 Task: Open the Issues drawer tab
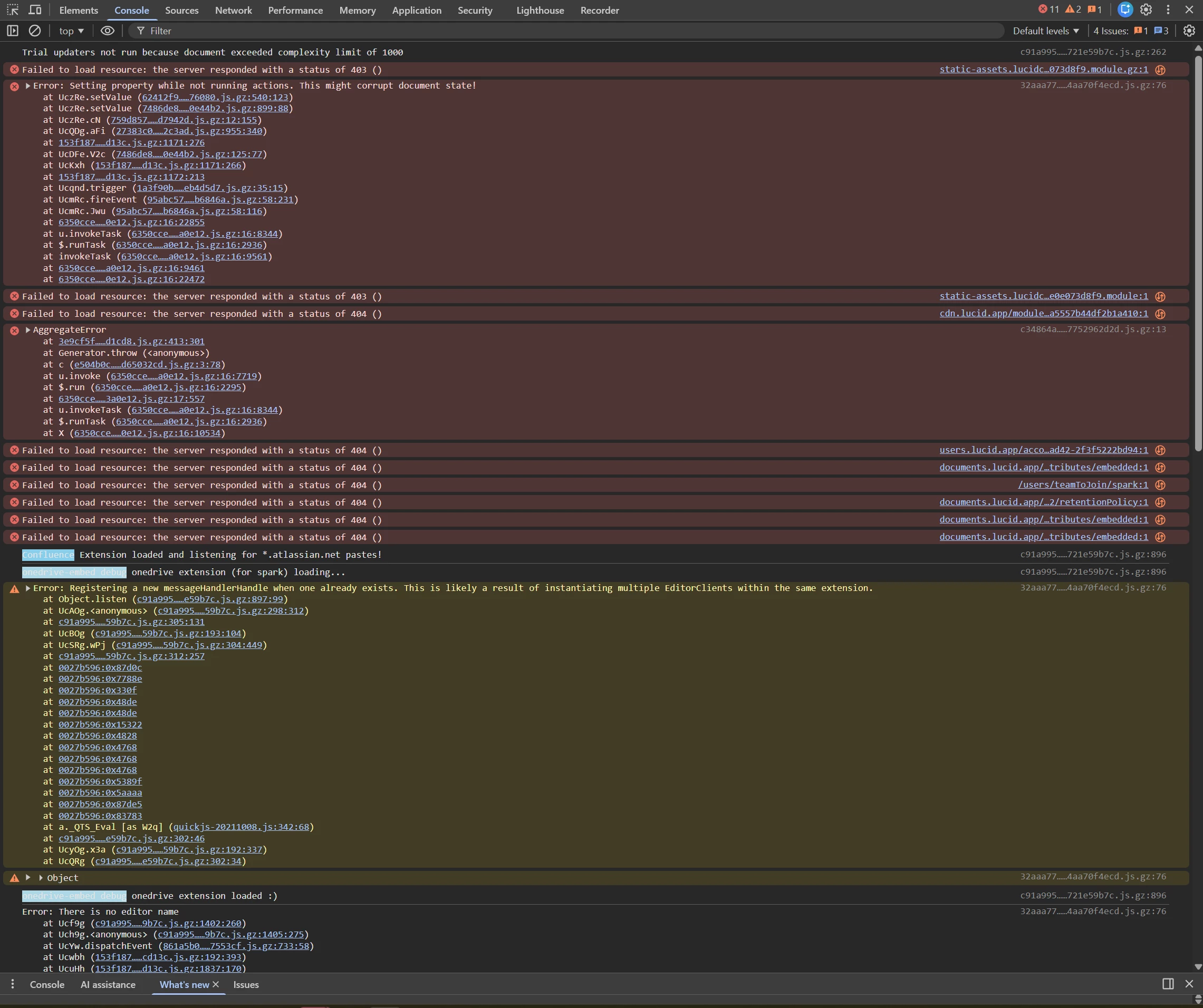point(246,984)
